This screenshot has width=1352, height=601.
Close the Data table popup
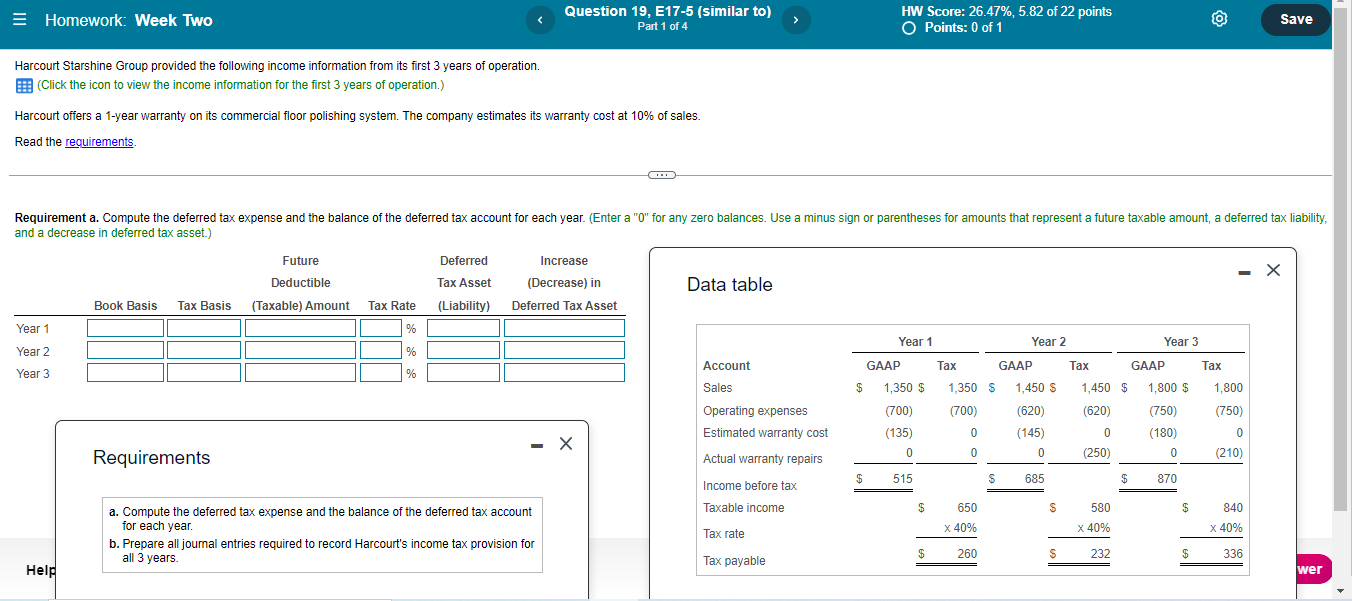1273,271
